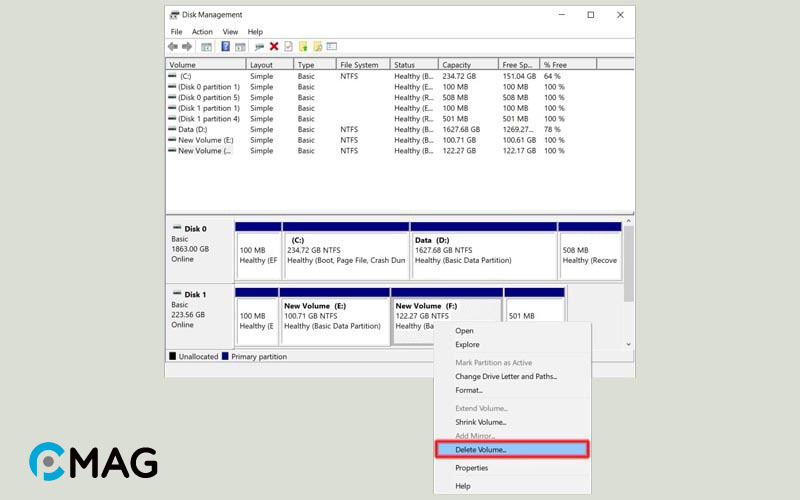Click the Disk 0 drive icon
This screenshot has width=800, height=500.
click(x=177, y=228)
